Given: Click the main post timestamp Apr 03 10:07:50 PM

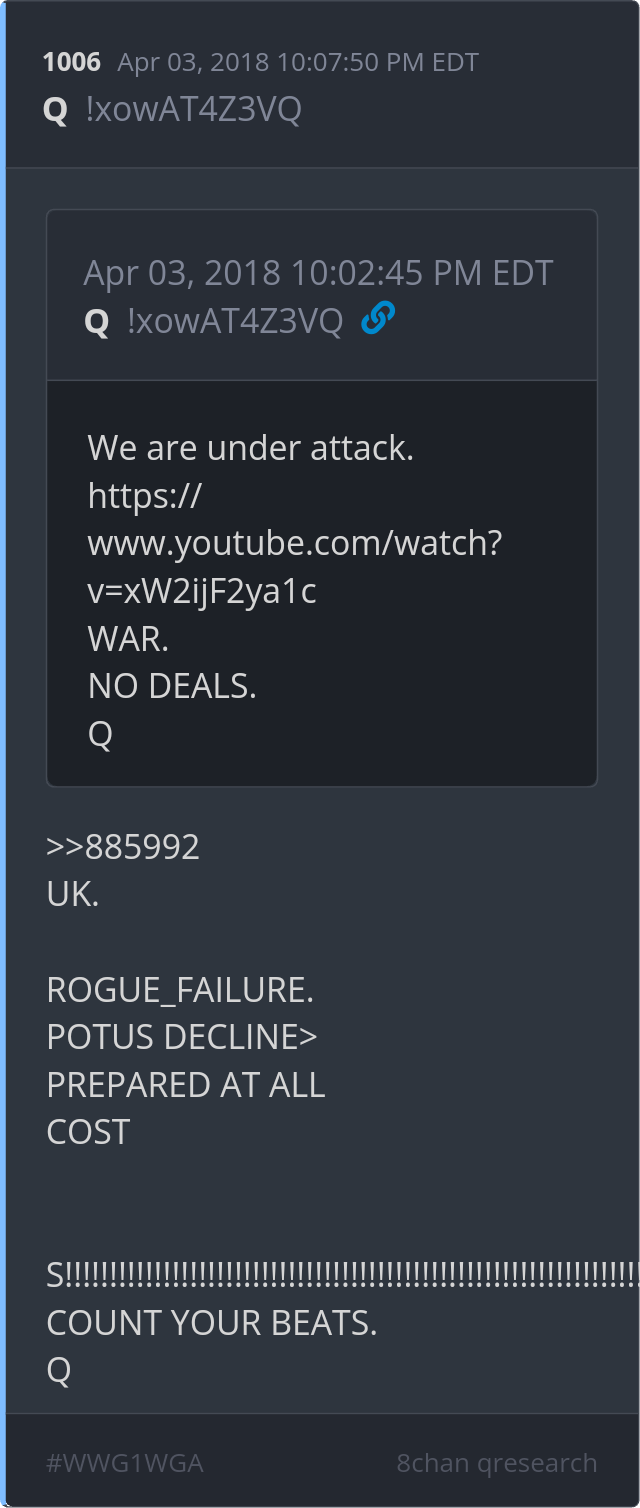Looking at the screenshot, I should pyautogui.click(x=298, y=62).
